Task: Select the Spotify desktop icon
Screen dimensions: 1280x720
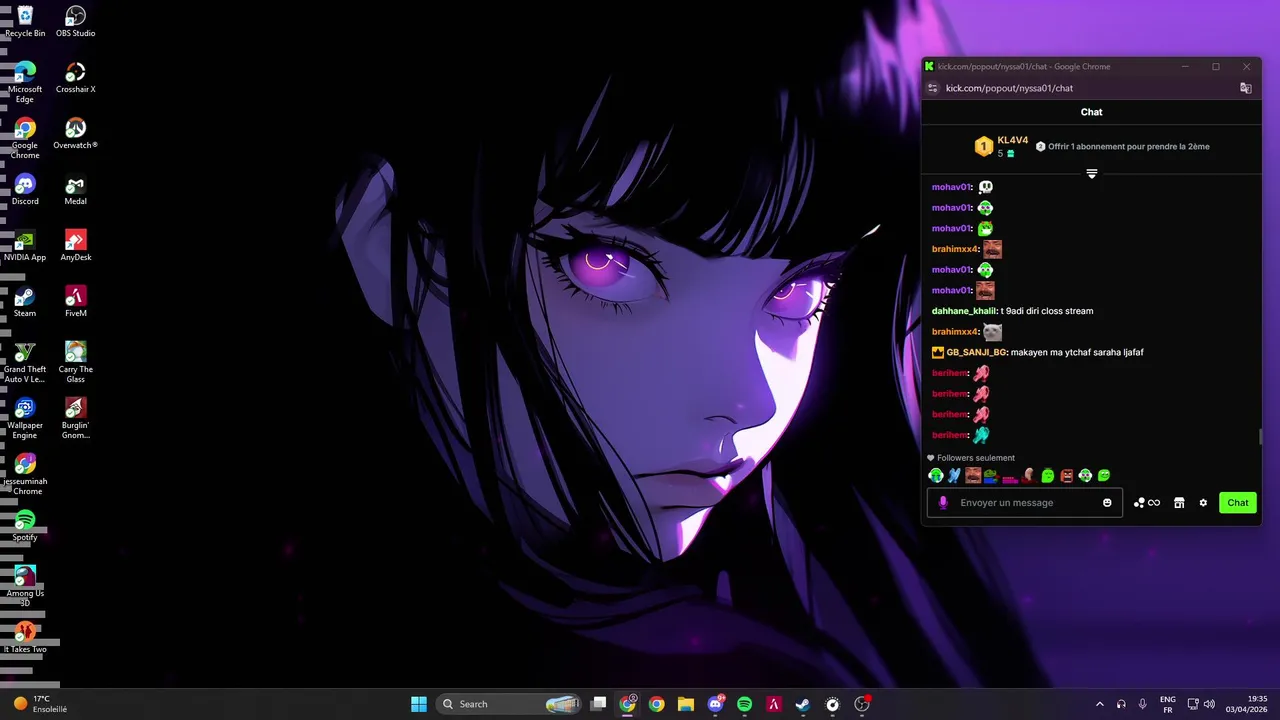Action: tap(25, 525)
